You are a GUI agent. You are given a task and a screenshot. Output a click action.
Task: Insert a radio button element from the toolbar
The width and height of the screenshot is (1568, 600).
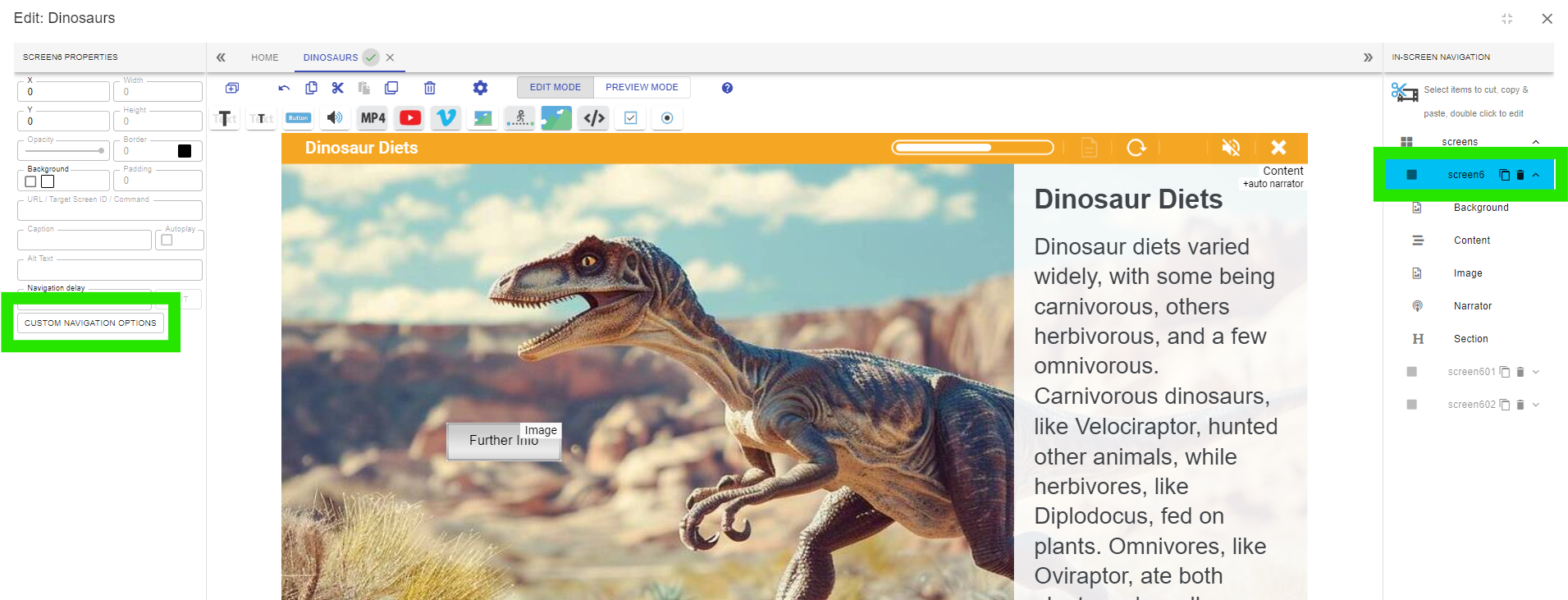[667, 118]
